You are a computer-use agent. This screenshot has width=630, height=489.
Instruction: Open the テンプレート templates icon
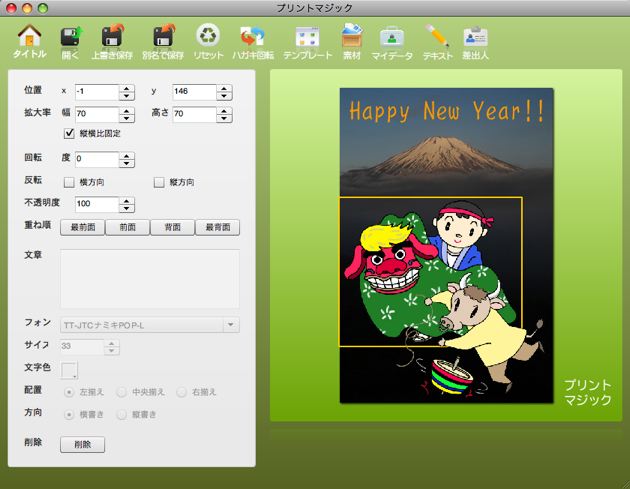click(x=307, y=40)
